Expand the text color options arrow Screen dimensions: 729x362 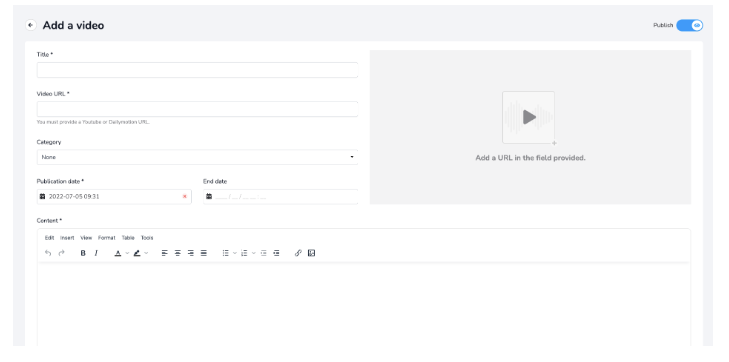point(127,253)
